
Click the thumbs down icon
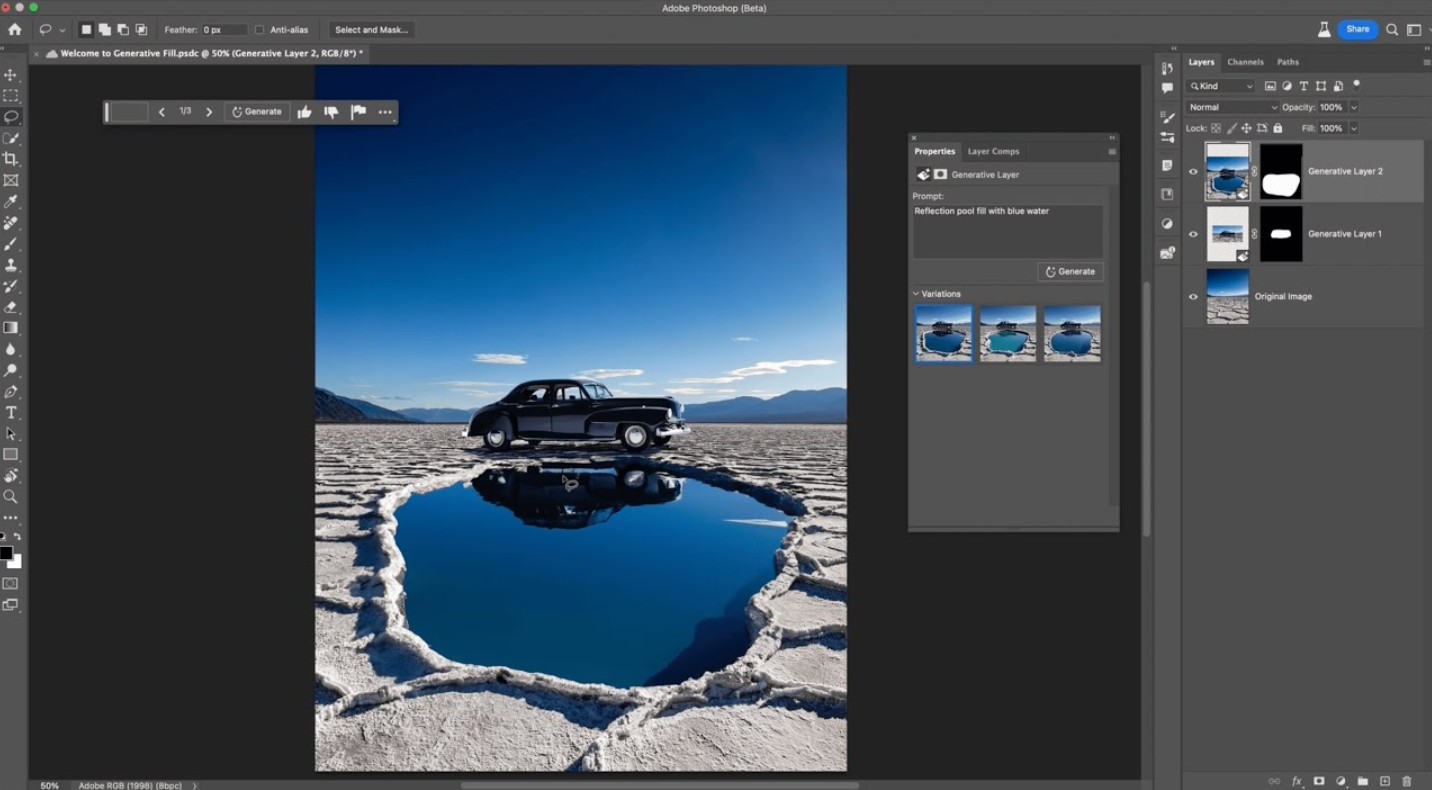click(x=331, y=112)
